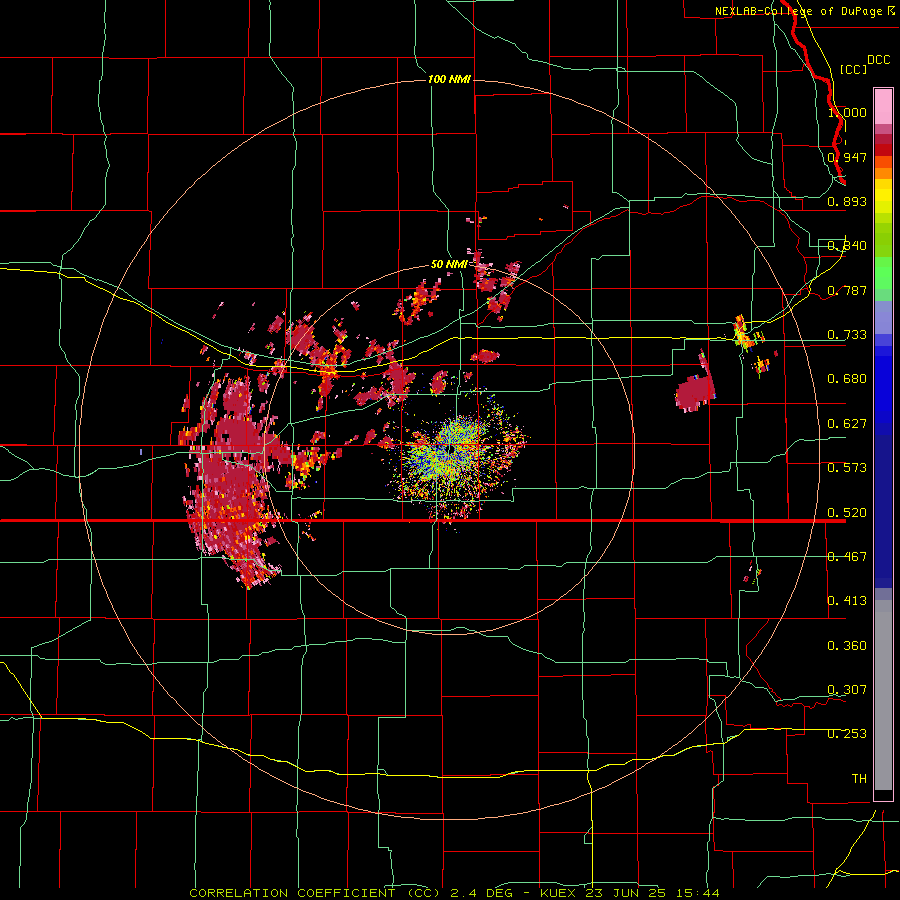Click the 0.787 color scale value
900x900 pixels.
[x=847, y=290]
